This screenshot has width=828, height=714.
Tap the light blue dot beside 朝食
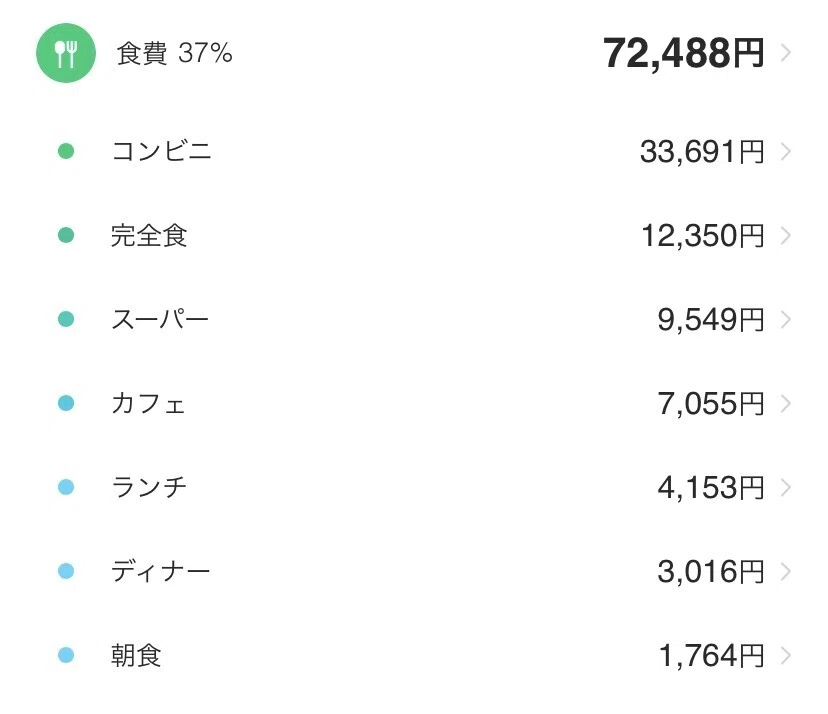[66, 655]
